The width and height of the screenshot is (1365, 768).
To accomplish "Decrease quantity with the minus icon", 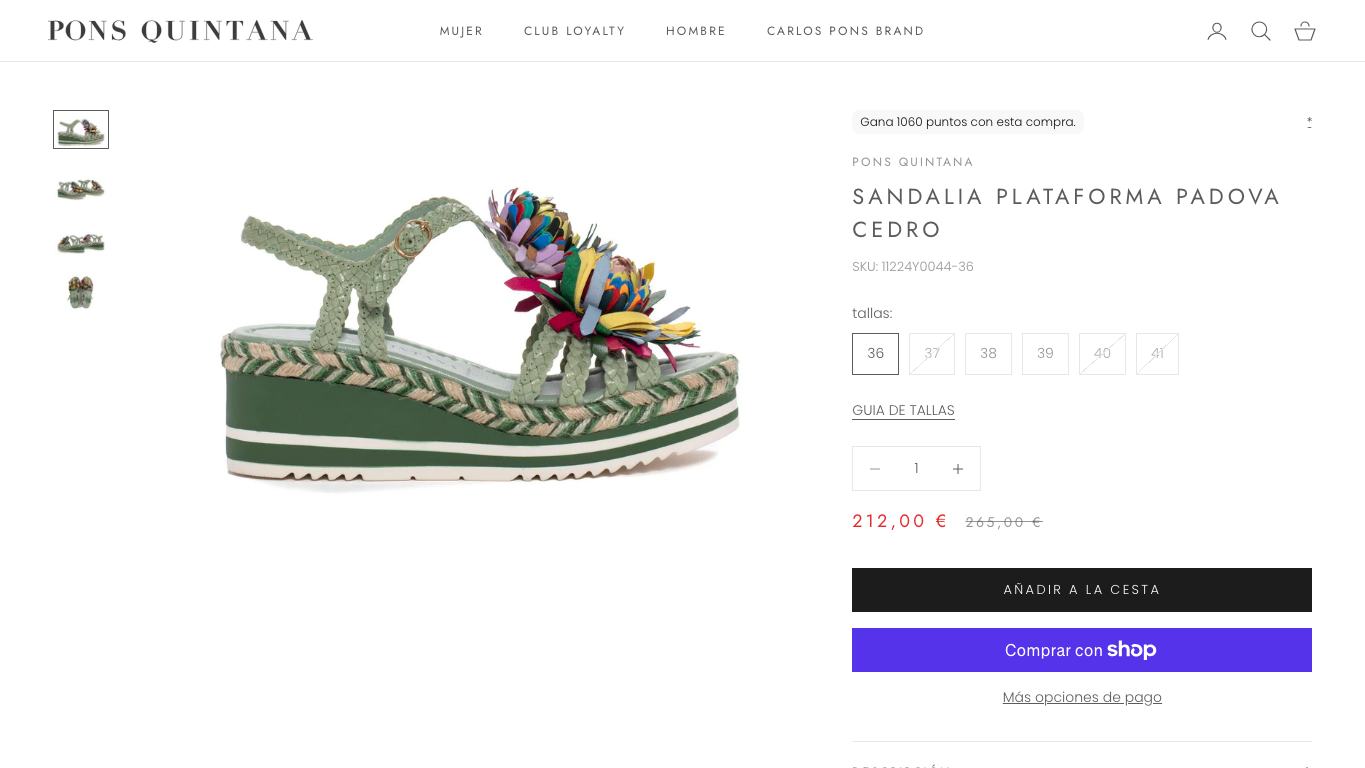I will pyautogui.click(x=875, y=469).
